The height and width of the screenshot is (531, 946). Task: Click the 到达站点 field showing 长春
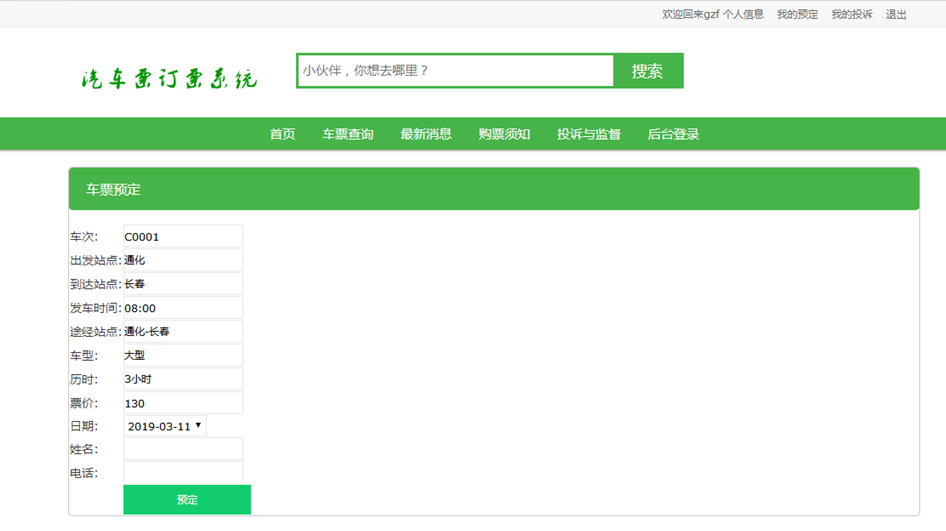[183, 284]
